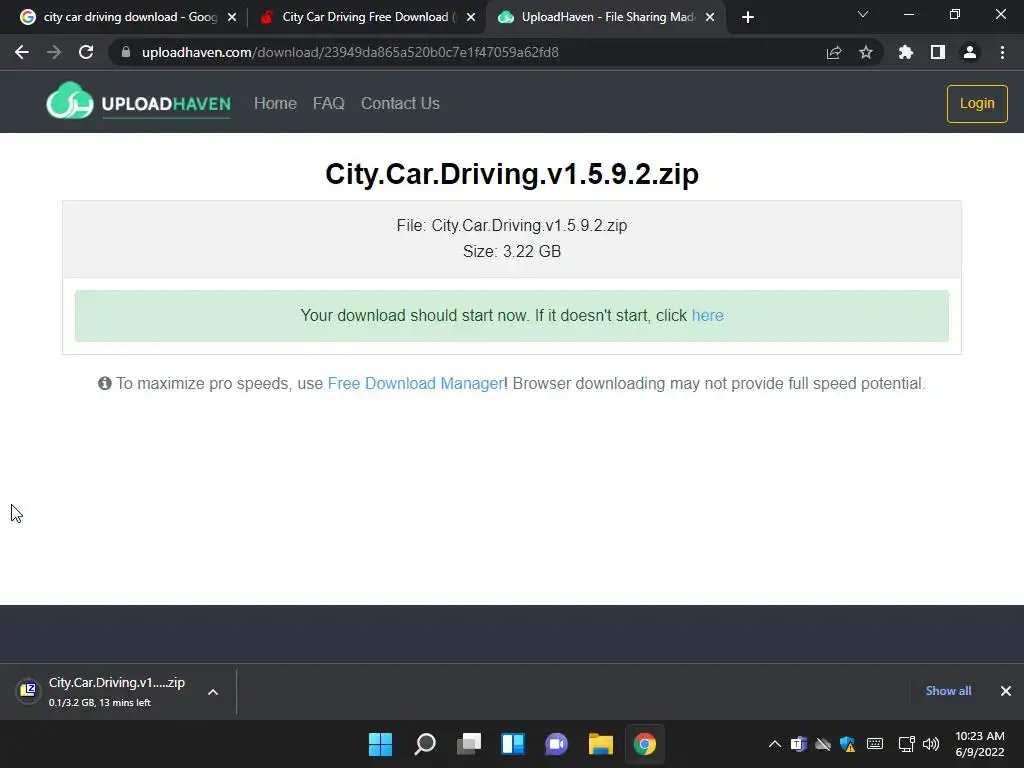Click the padlock site info icon

click(126, 52)
